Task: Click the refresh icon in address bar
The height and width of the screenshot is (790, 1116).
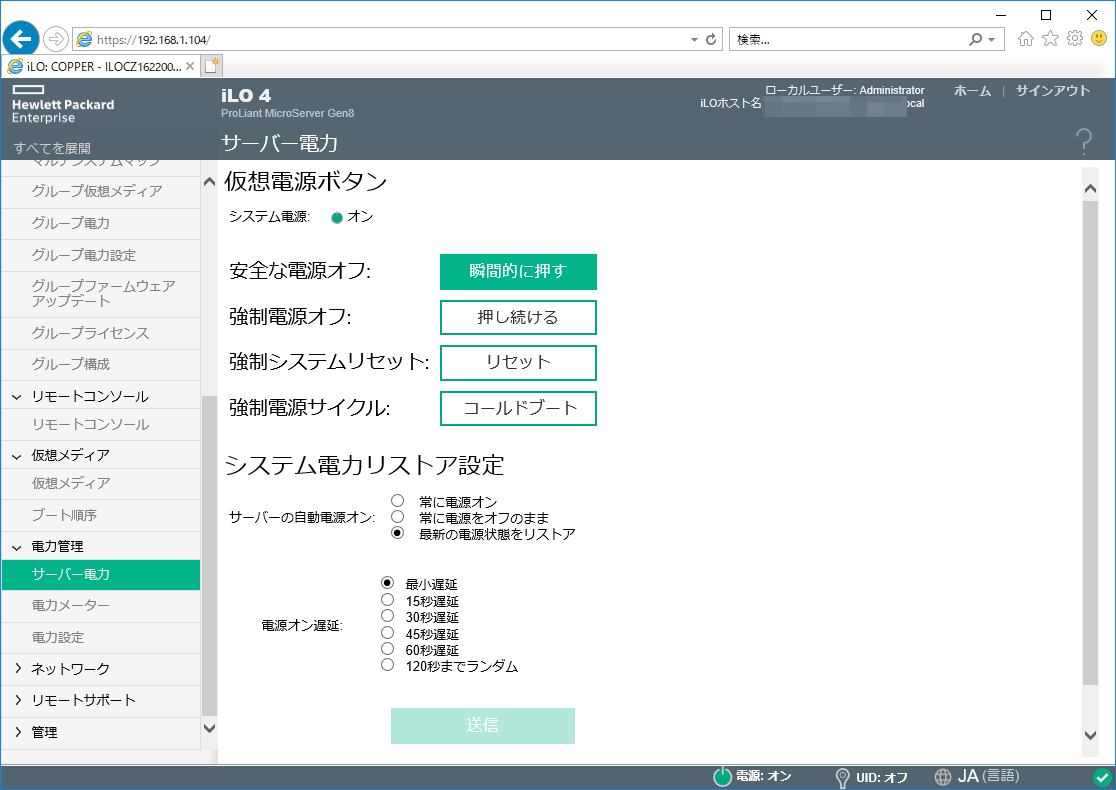Action: tap(711, 40)
